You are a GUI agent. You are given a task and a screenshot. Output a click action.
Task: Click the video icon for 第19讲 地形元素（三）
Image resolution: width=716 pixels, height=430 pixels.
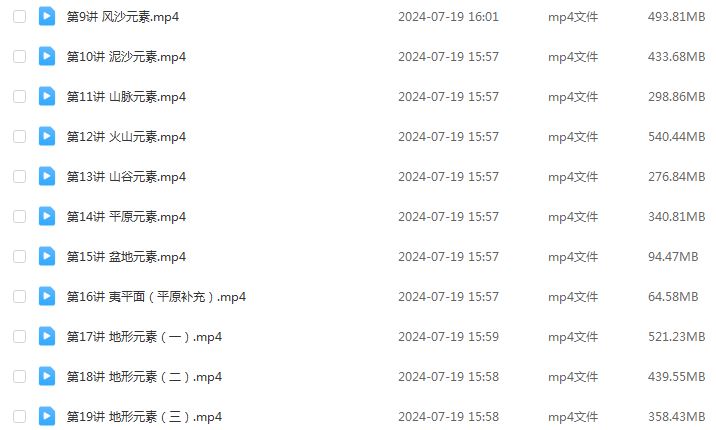47,416
